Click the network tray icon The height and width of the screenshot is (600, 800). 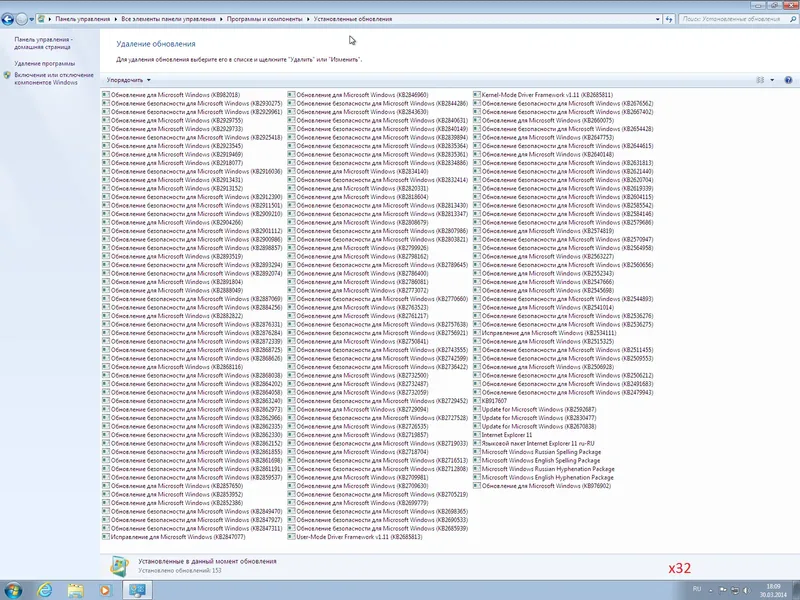click(x=735, y=590)
